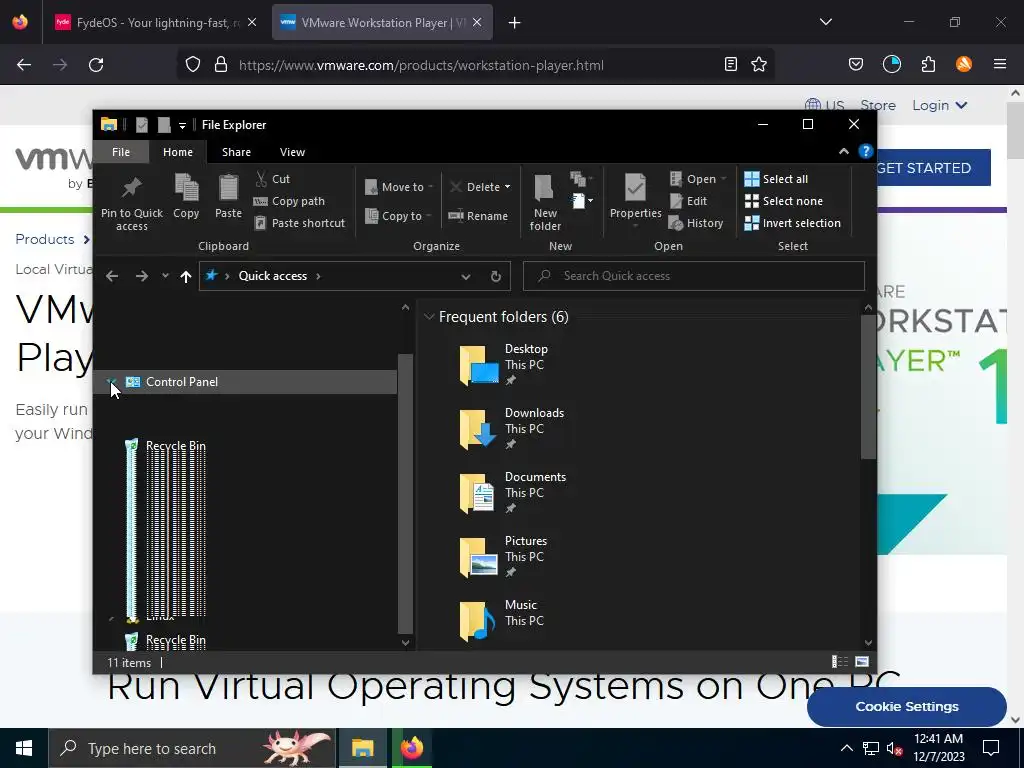Select the Pictures folder
This screenshot has width=1024, height=768.
(x=504, y=556)
